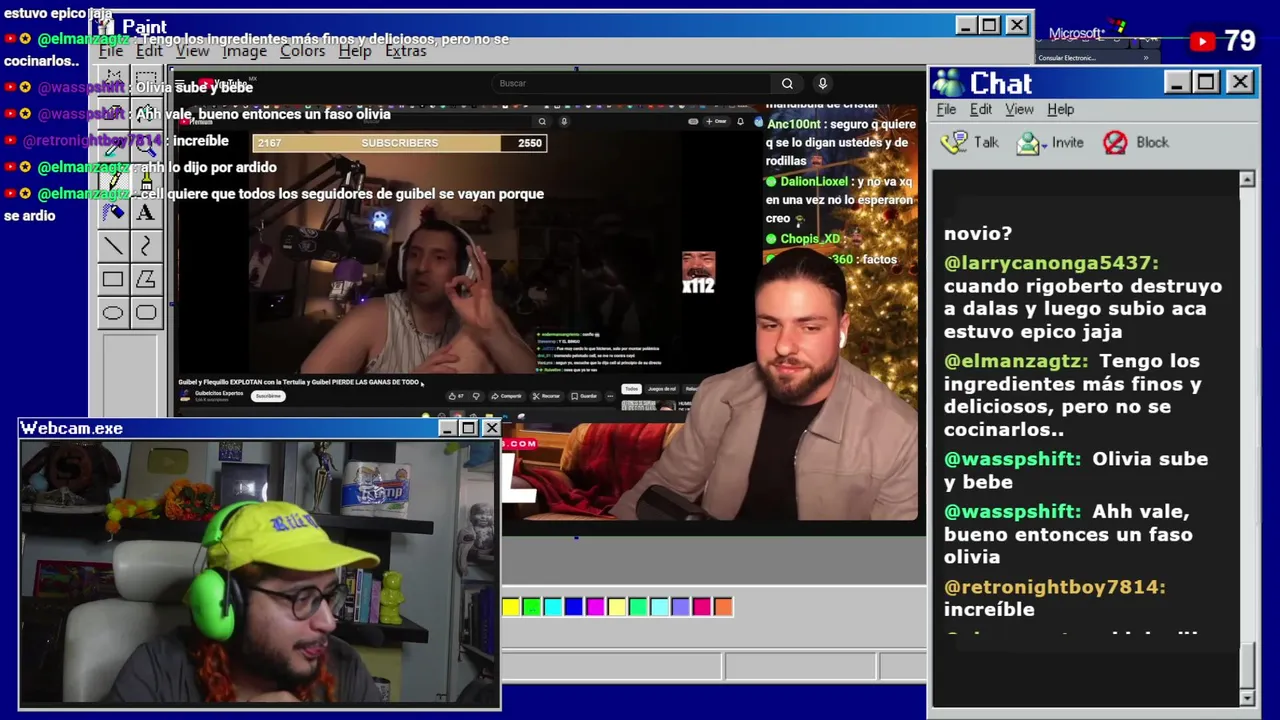Pick the blue color swatch
Viewport: 1280px width, 720px height.
574,607
